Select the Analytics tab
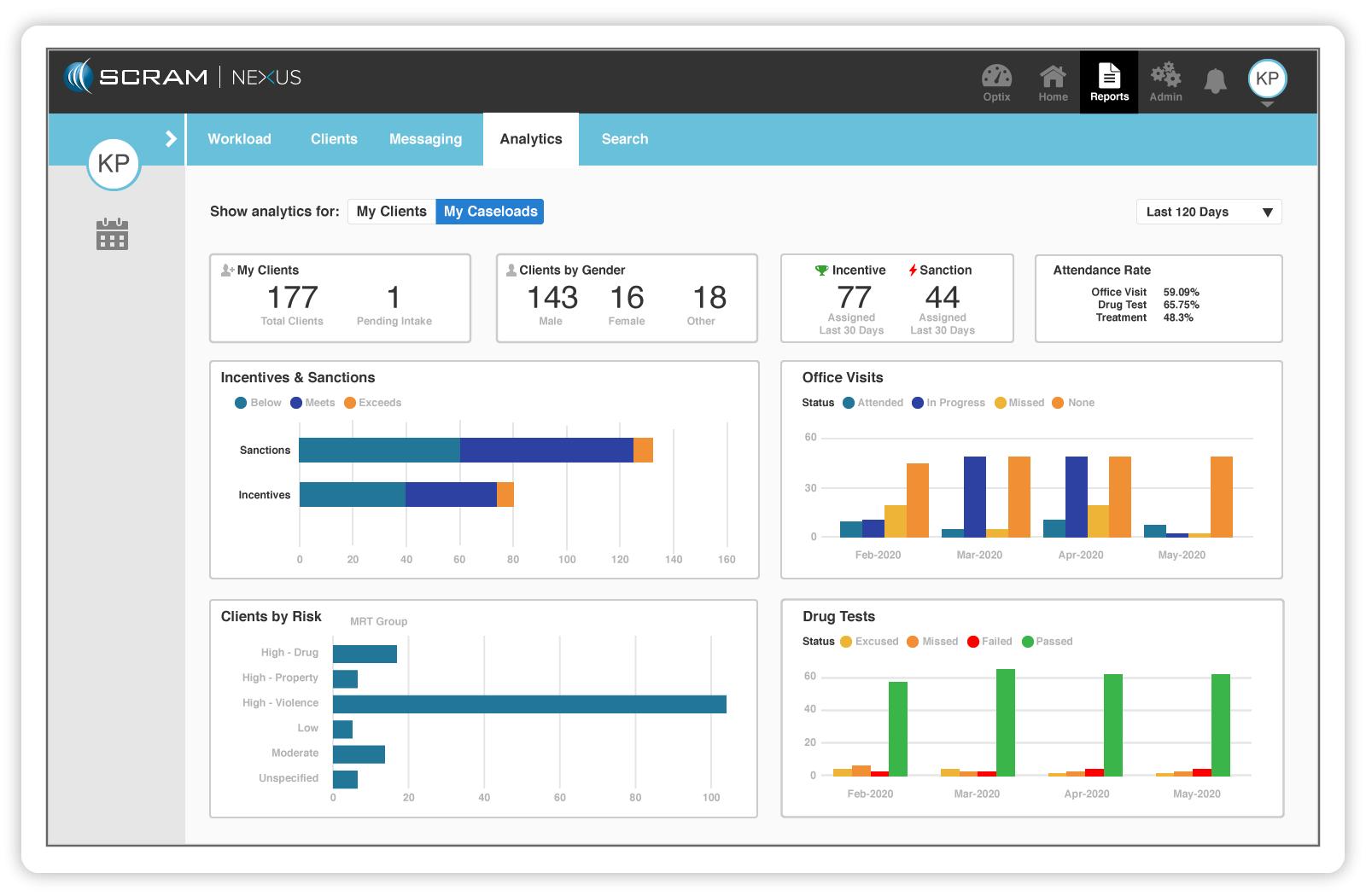Image resolution: width=1366 pixels, height=896 pixels. tap(531, 139)
